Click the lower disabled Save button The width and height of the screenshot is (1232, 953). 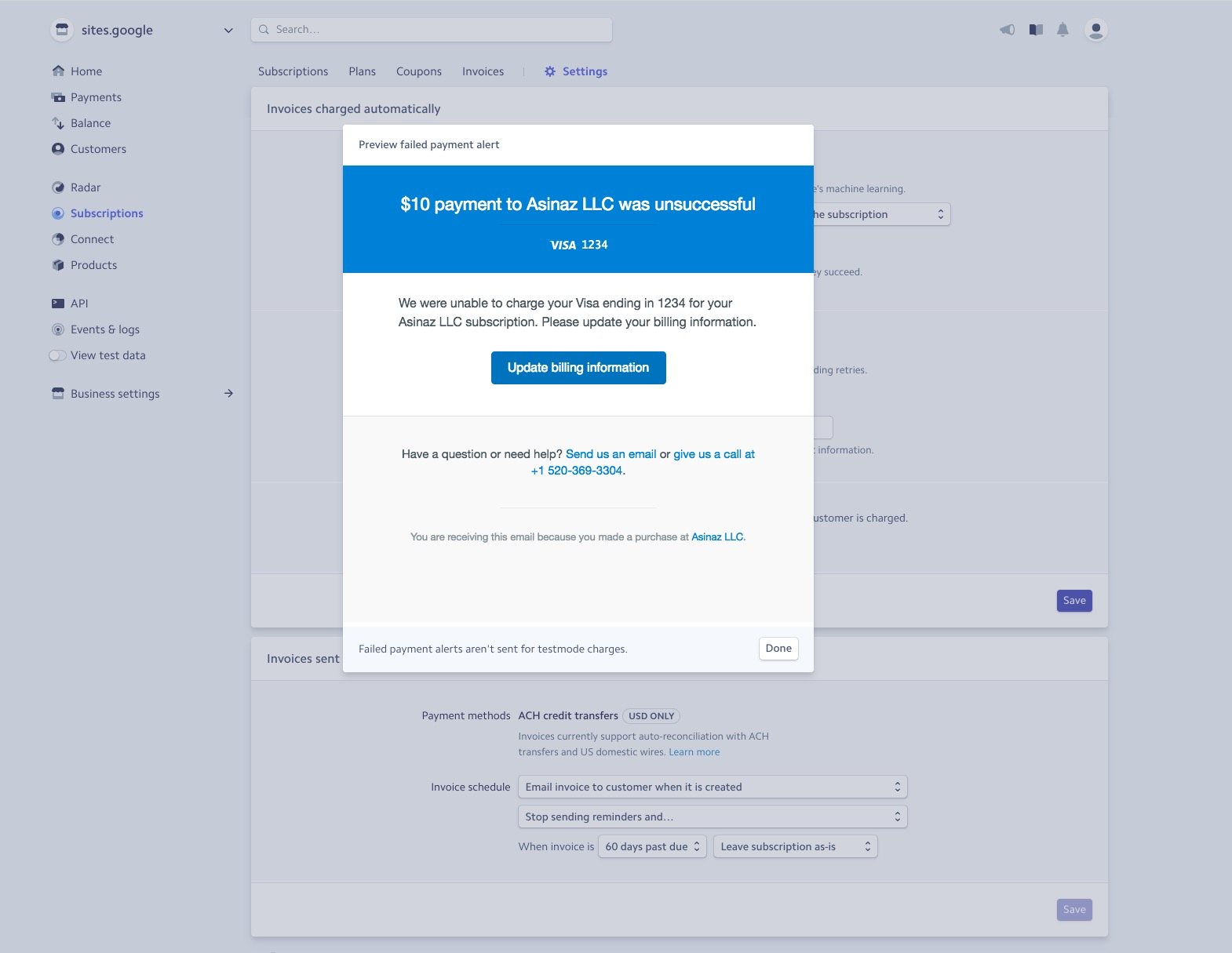1074,910
